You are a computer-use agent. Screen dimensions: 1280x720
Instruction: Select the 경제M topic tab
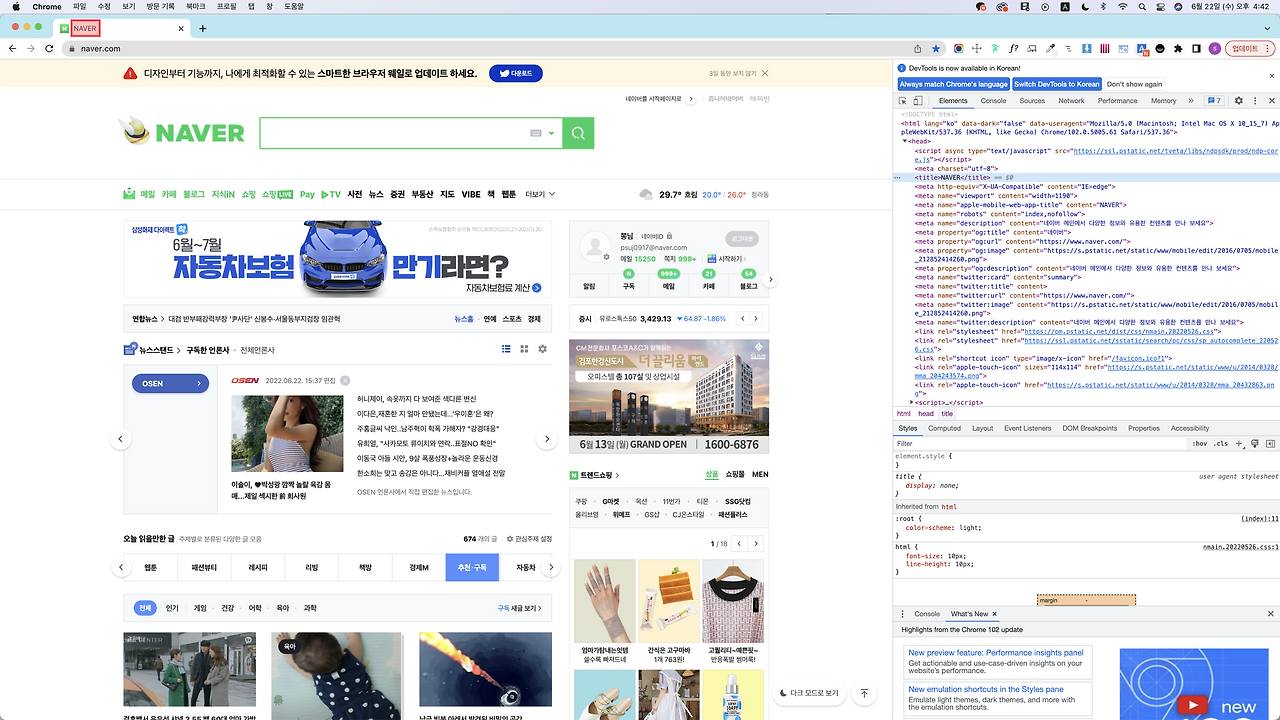tap(418, 567)
